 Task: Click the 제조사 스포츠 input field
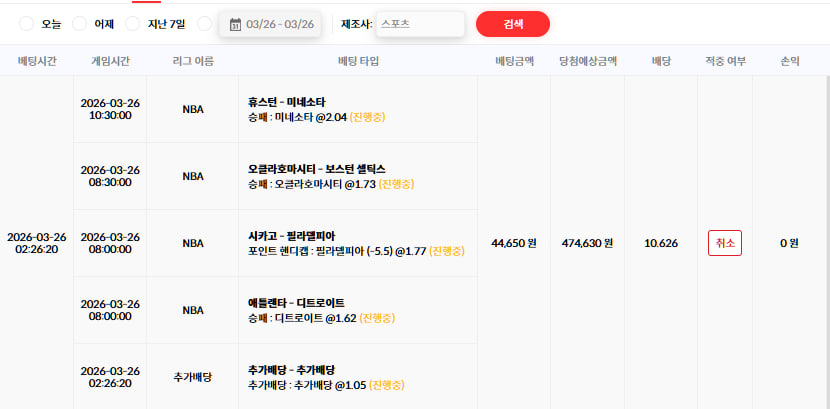(x=420, y=24)
